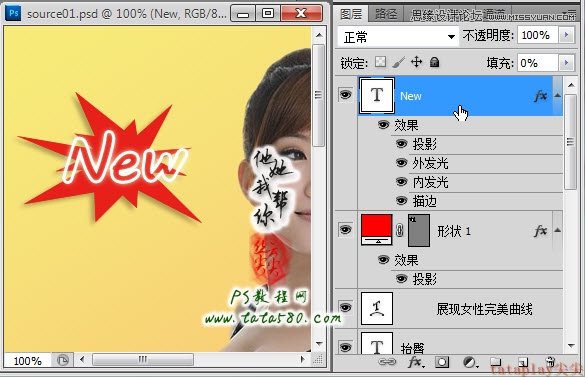Select the 抬臀 layer
585x377 pixels.
(412, 349)
